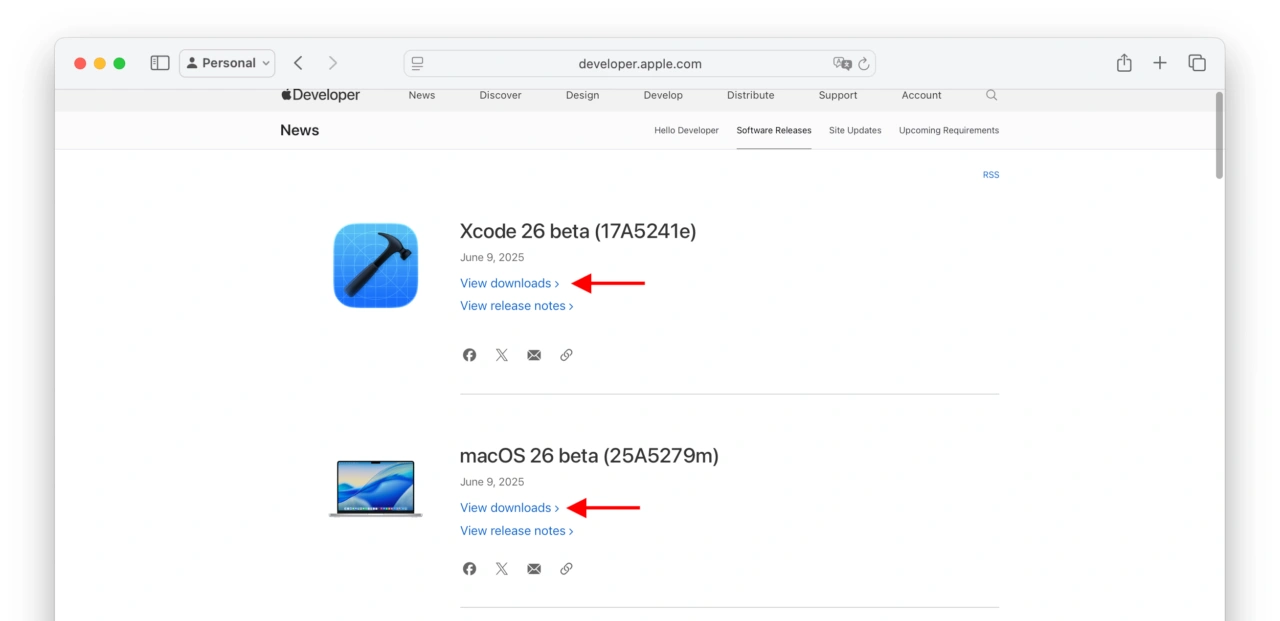Screen dimensions: 1280x621
Task: Click the RSS feed link
Action: tap(990, 175)
